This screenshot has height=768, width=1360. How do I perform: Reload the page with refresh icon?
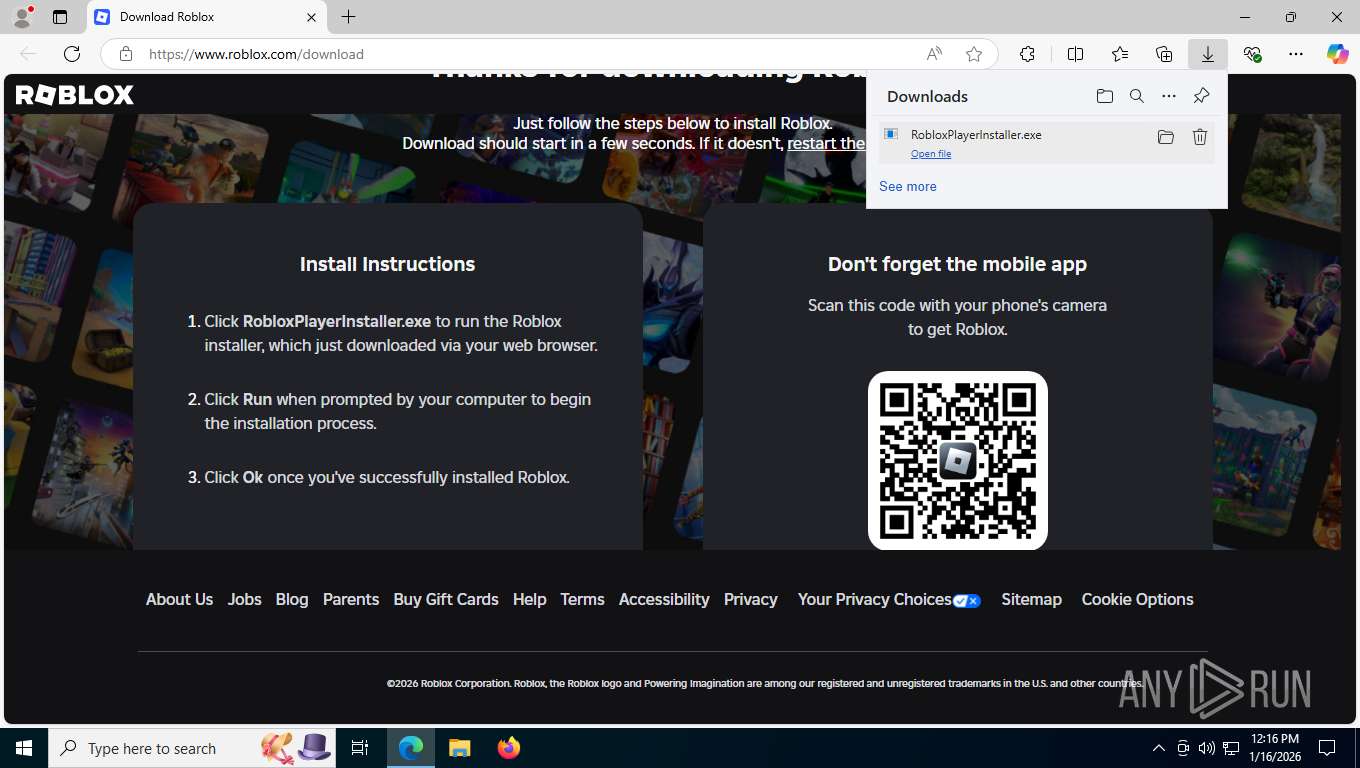click(x=72, y=54)
